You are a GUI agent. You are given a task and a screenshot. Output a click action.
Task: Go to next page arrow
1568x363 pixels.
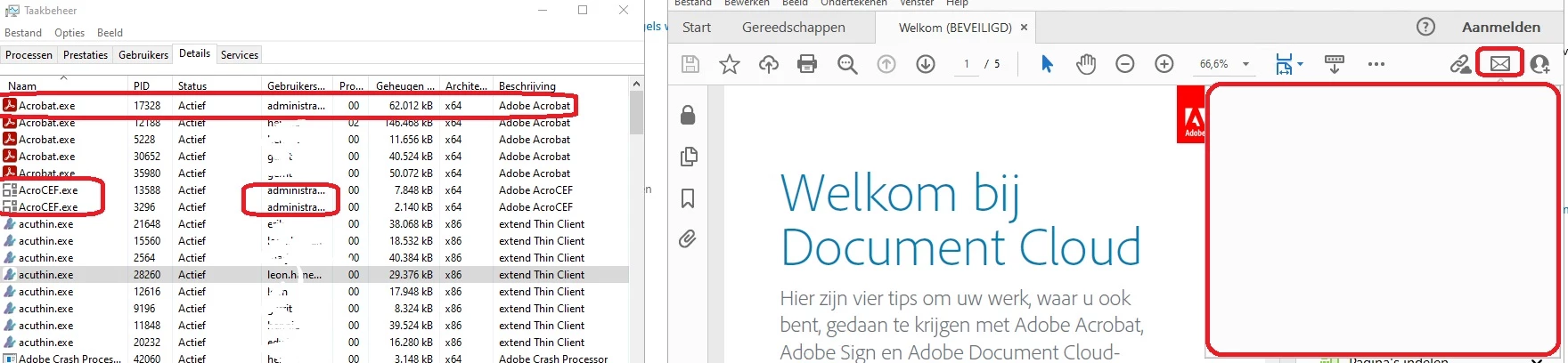coord(926,64)
